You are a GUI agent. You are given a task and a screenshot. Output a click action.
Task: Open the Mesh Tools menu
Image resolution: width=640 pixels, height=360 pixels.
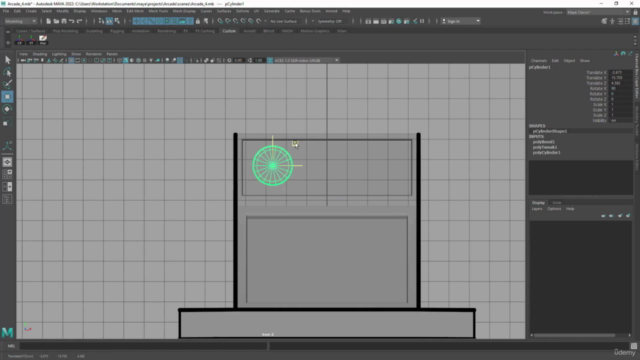(158, 11)
